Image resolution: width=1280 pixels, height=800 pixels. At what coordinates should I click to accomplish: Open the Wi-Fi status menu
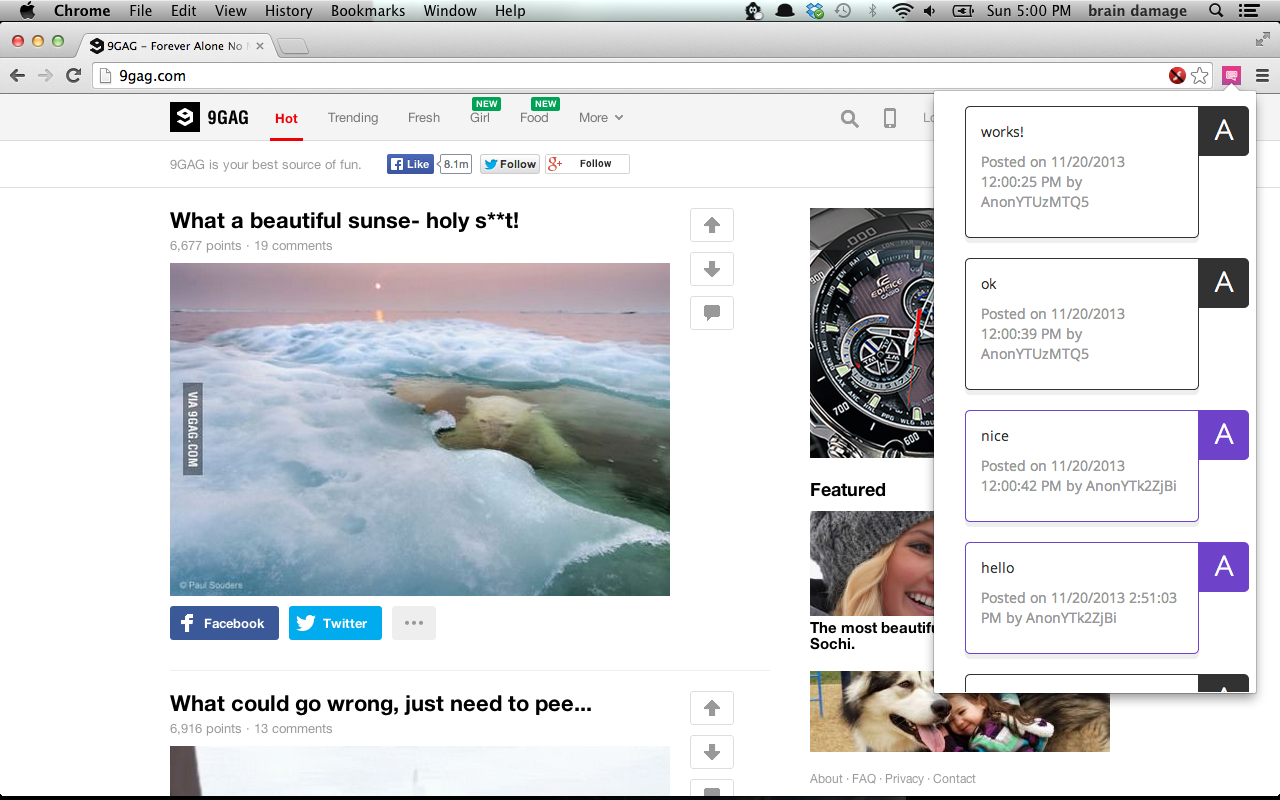click(903, 11)
